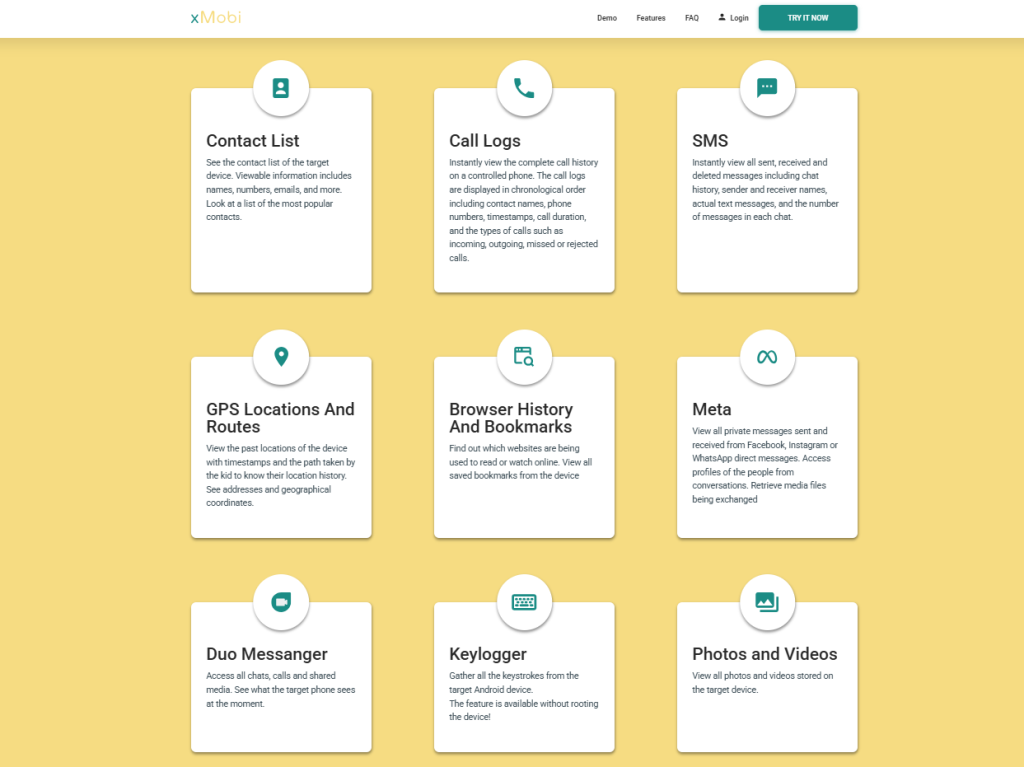Click the Photos and Videos card title
The height and width of the screenshot is (767, 1024).
pos(765,654)
